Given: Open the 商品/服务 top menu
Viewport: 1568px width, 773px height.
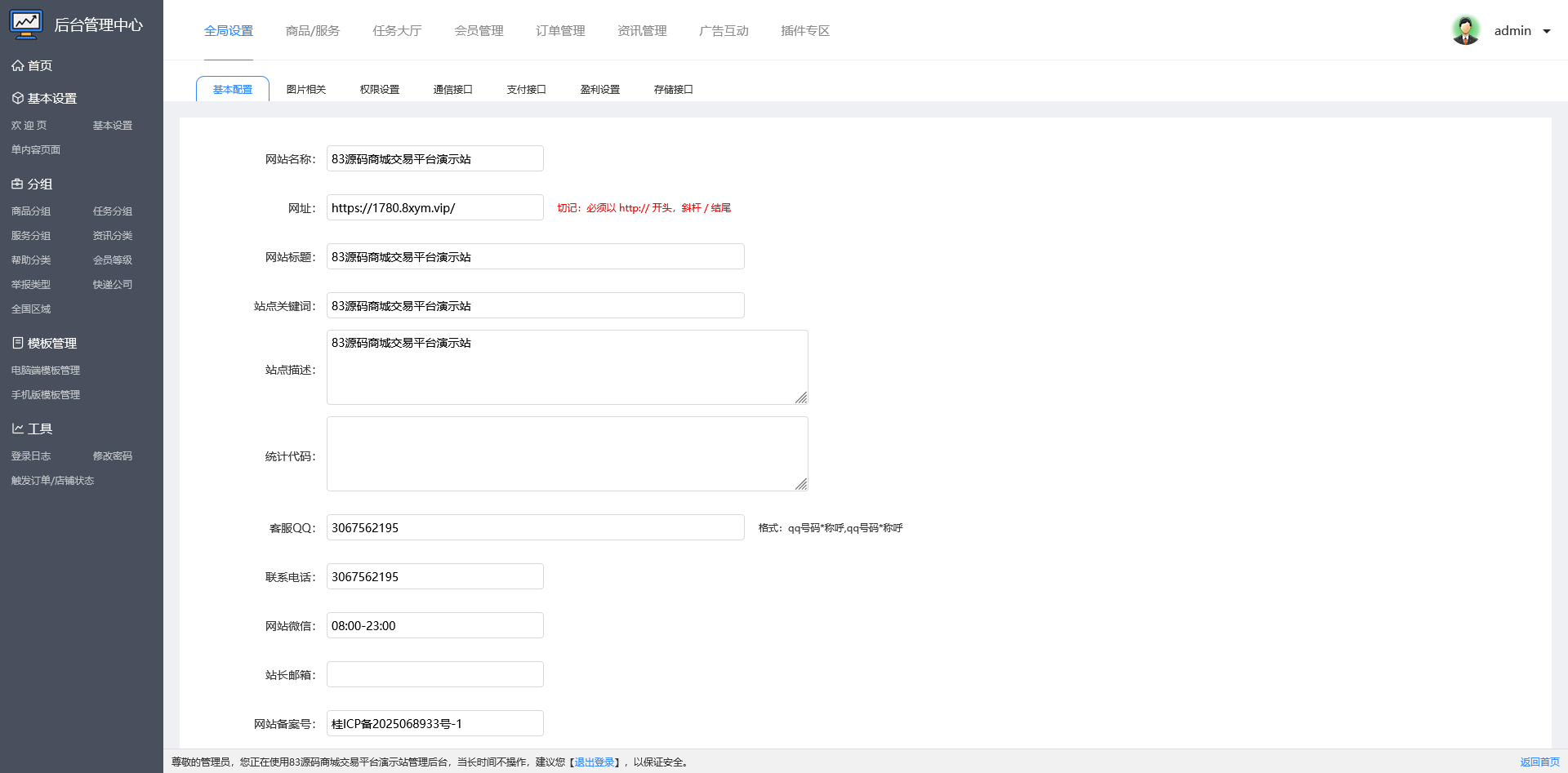Looking at the screenshot, I should click(313, 31).
